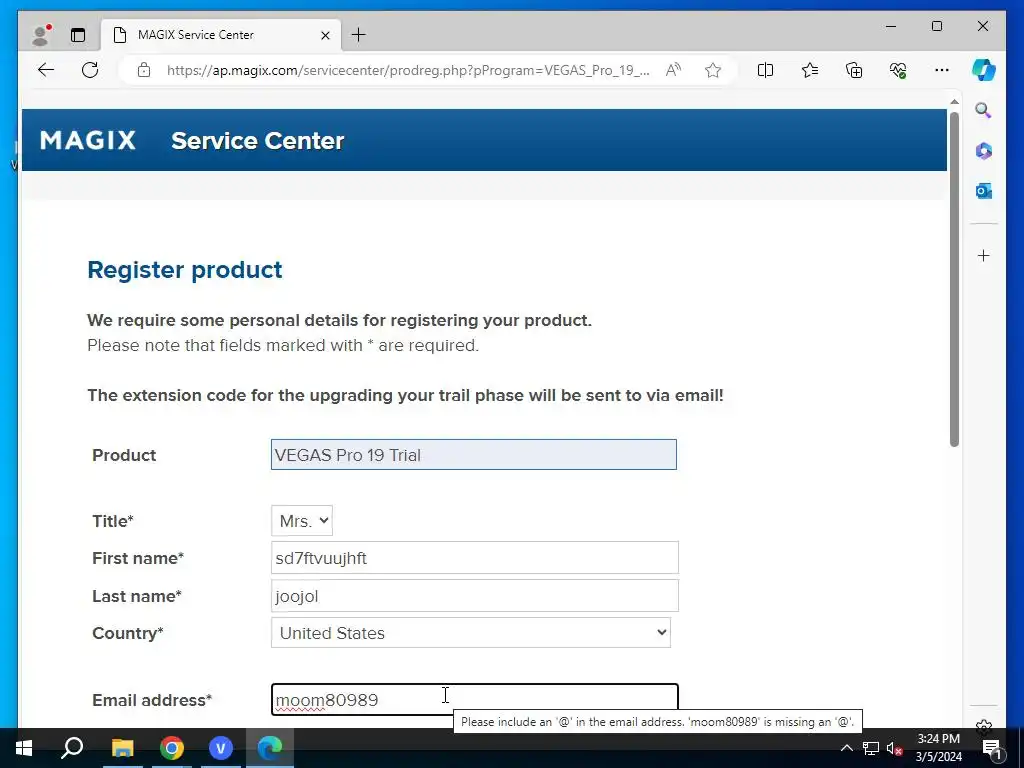The width and height of the screenshot is (1024, 768).
Task: Click the Service Center header title
Action: click(257, 140)
